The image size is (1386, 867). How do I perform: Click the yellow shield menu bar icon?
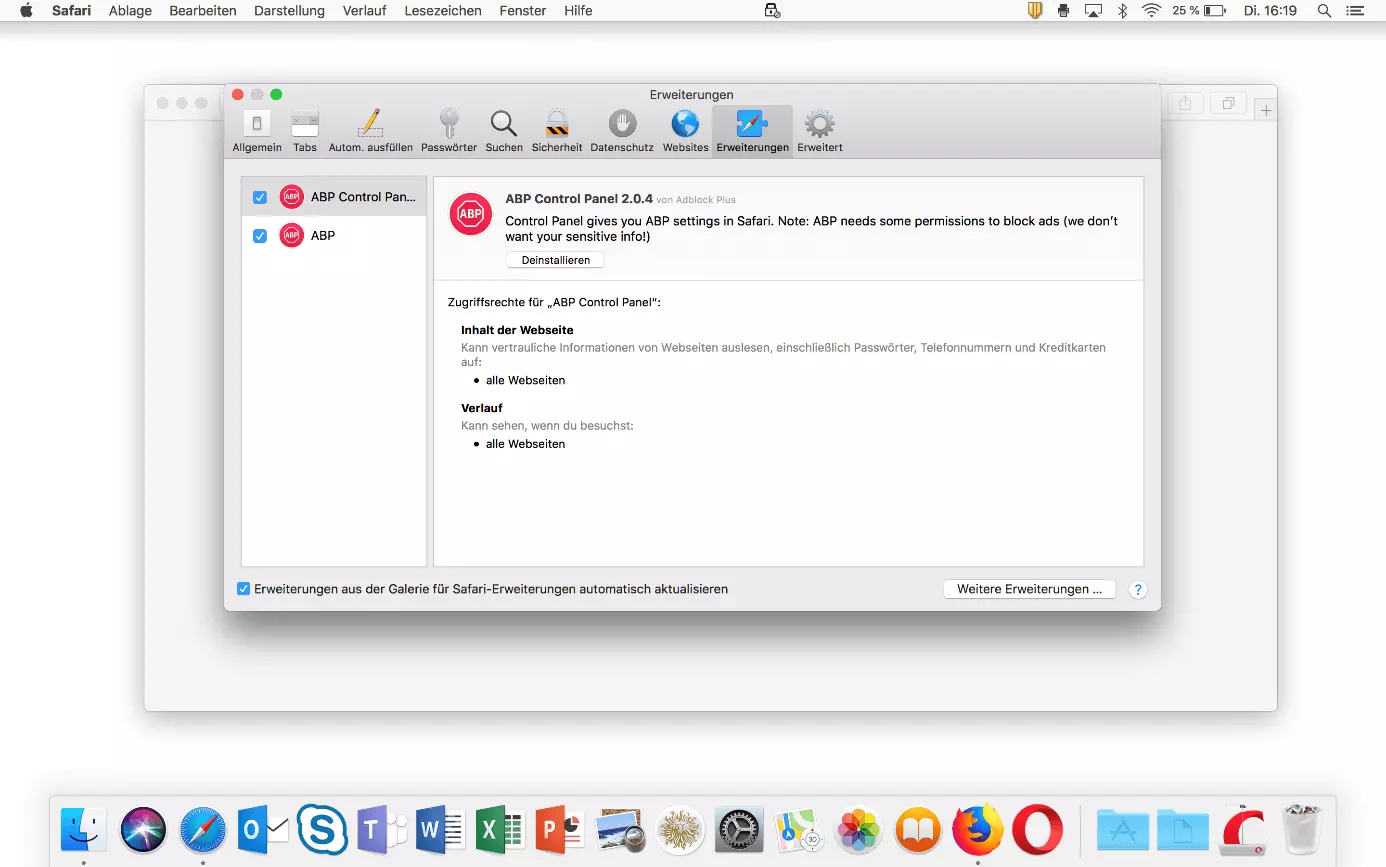coord(1035,11)
